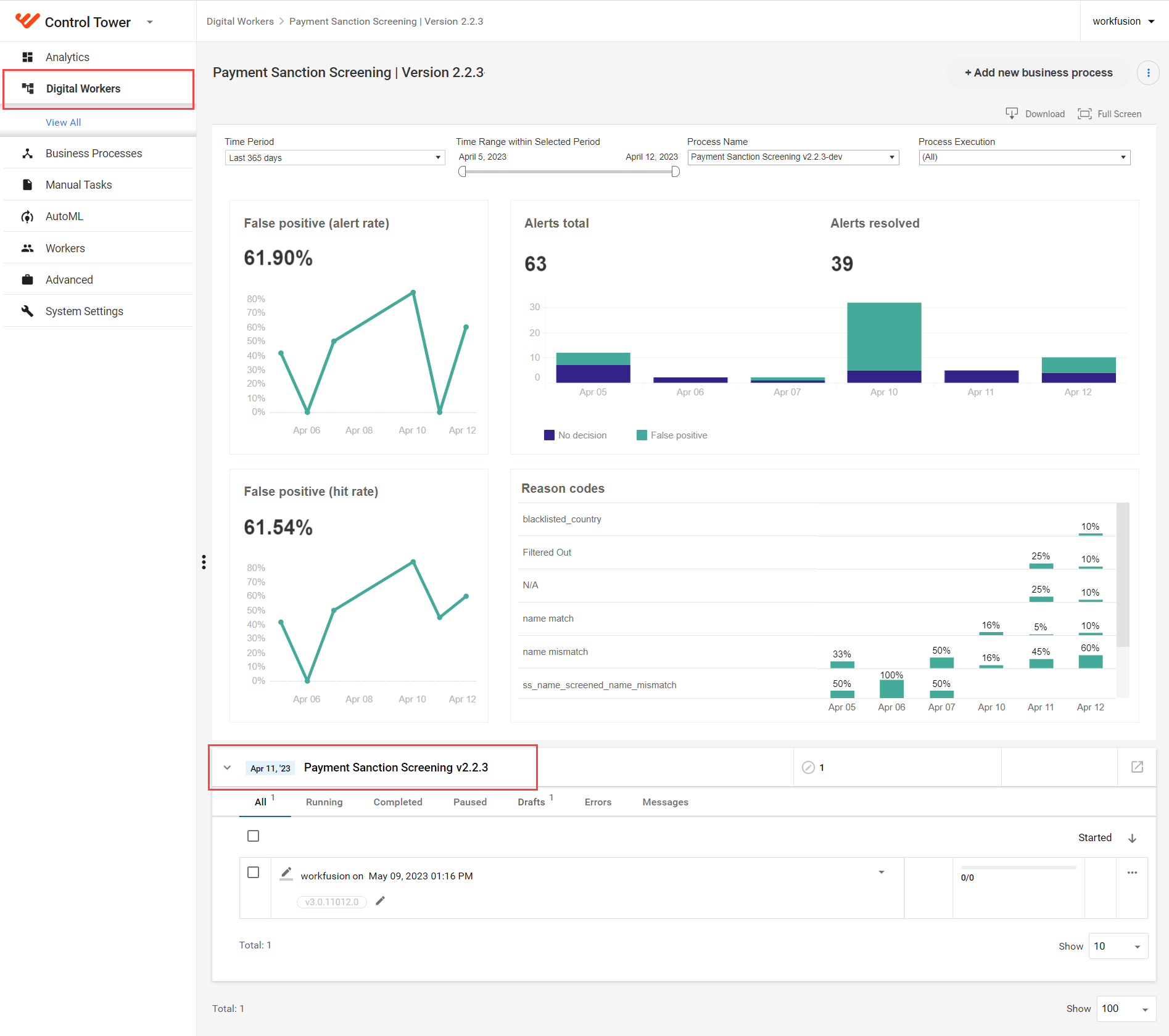Click the Reason codes vertical scrollbar
The height and width of the screenshot is (1036, 1169).
1123,575
